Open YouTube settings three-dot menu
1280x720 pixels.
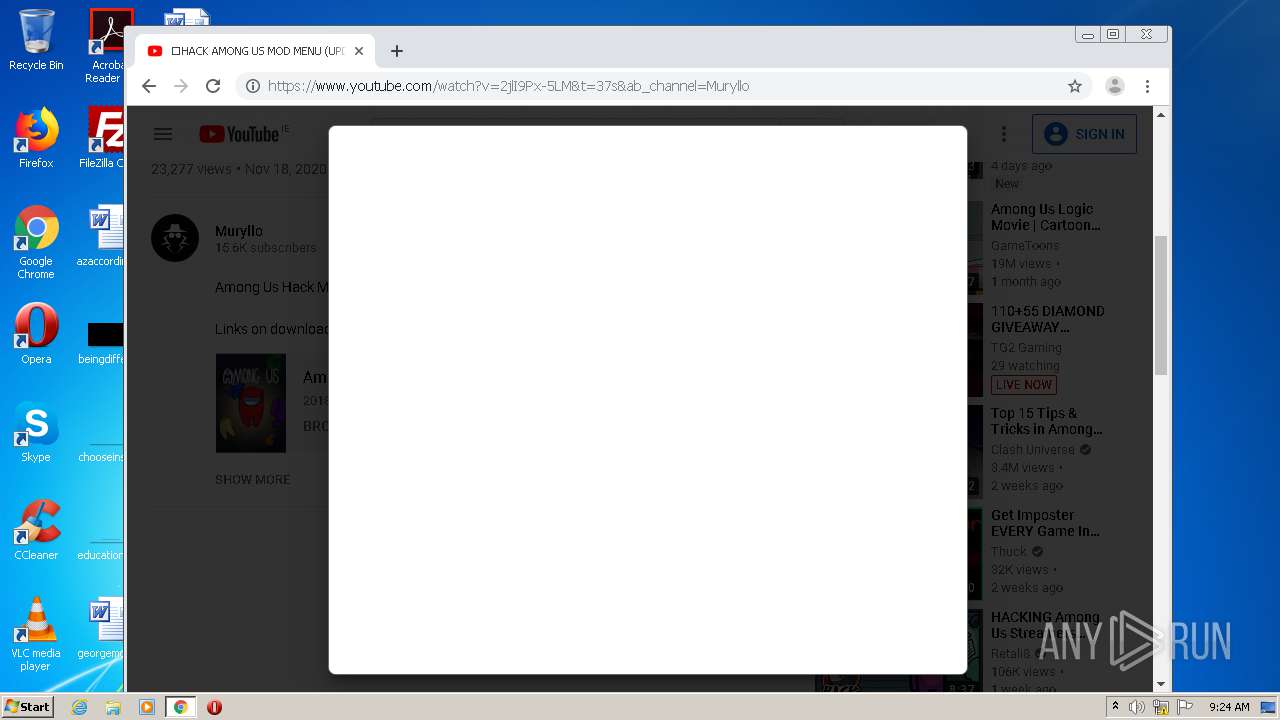(1004, 134)
